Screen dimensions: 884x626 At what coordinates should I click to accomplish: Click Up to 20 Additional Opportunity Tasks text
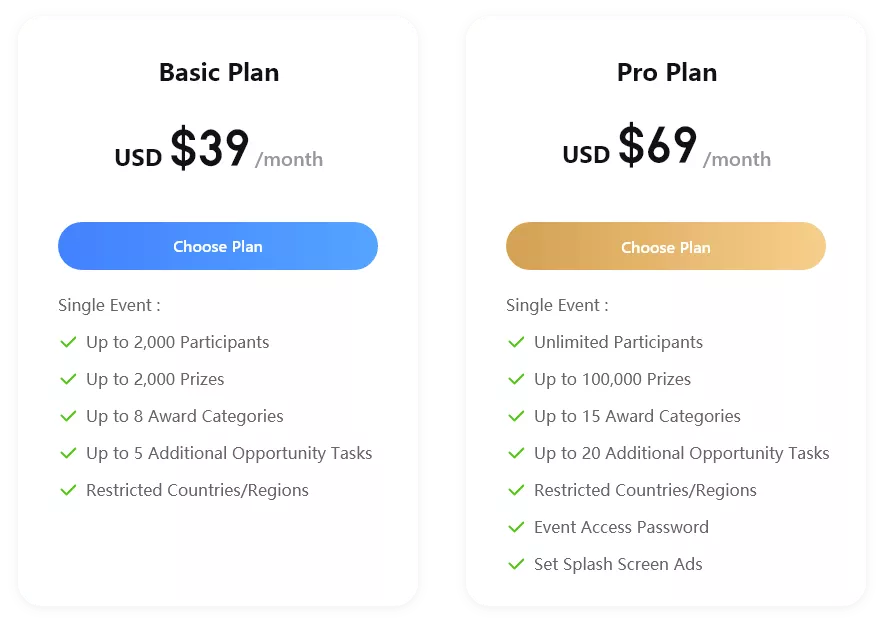click(682, 453)
